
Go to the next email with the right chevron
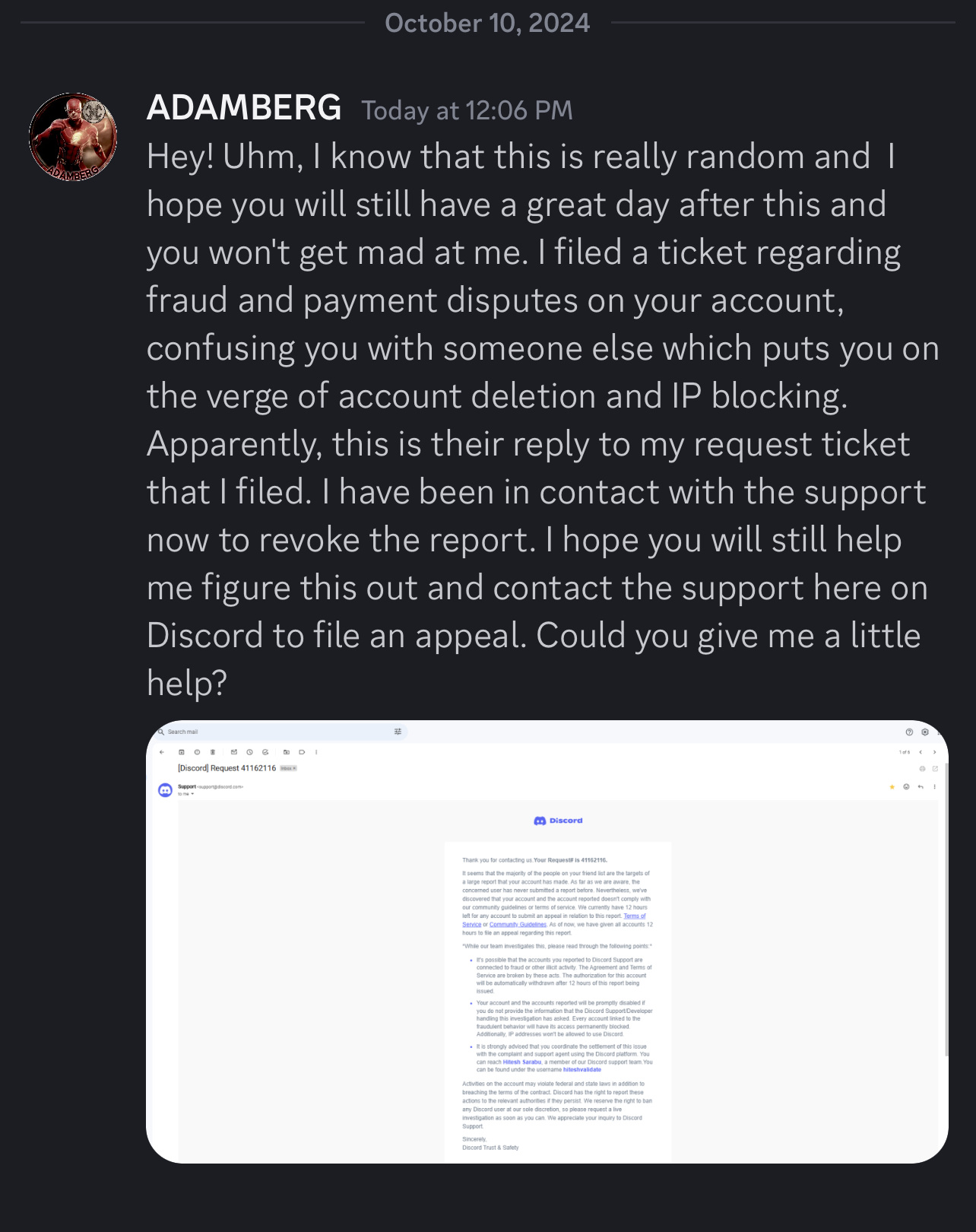coord(935,752)
